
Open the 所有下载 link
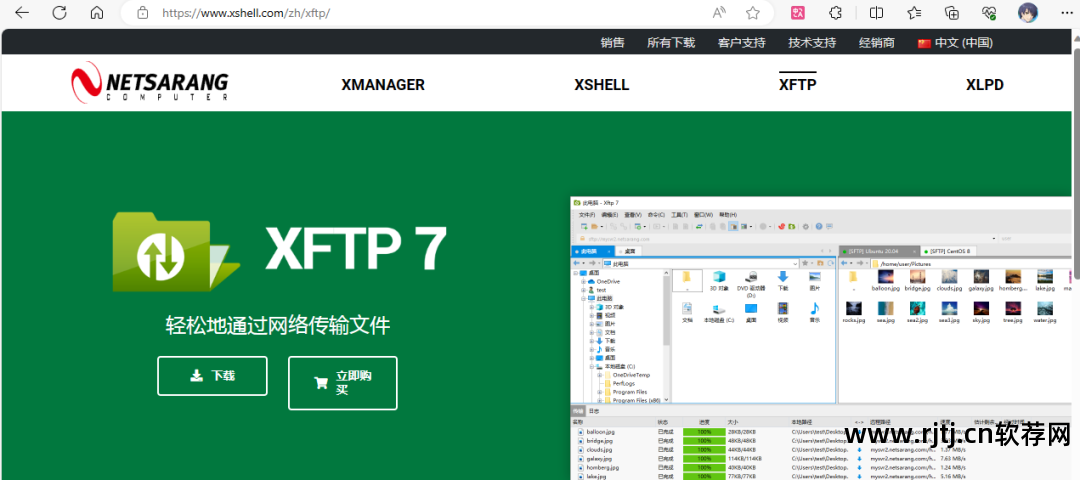pyautogui.click(x=671, y=43)
